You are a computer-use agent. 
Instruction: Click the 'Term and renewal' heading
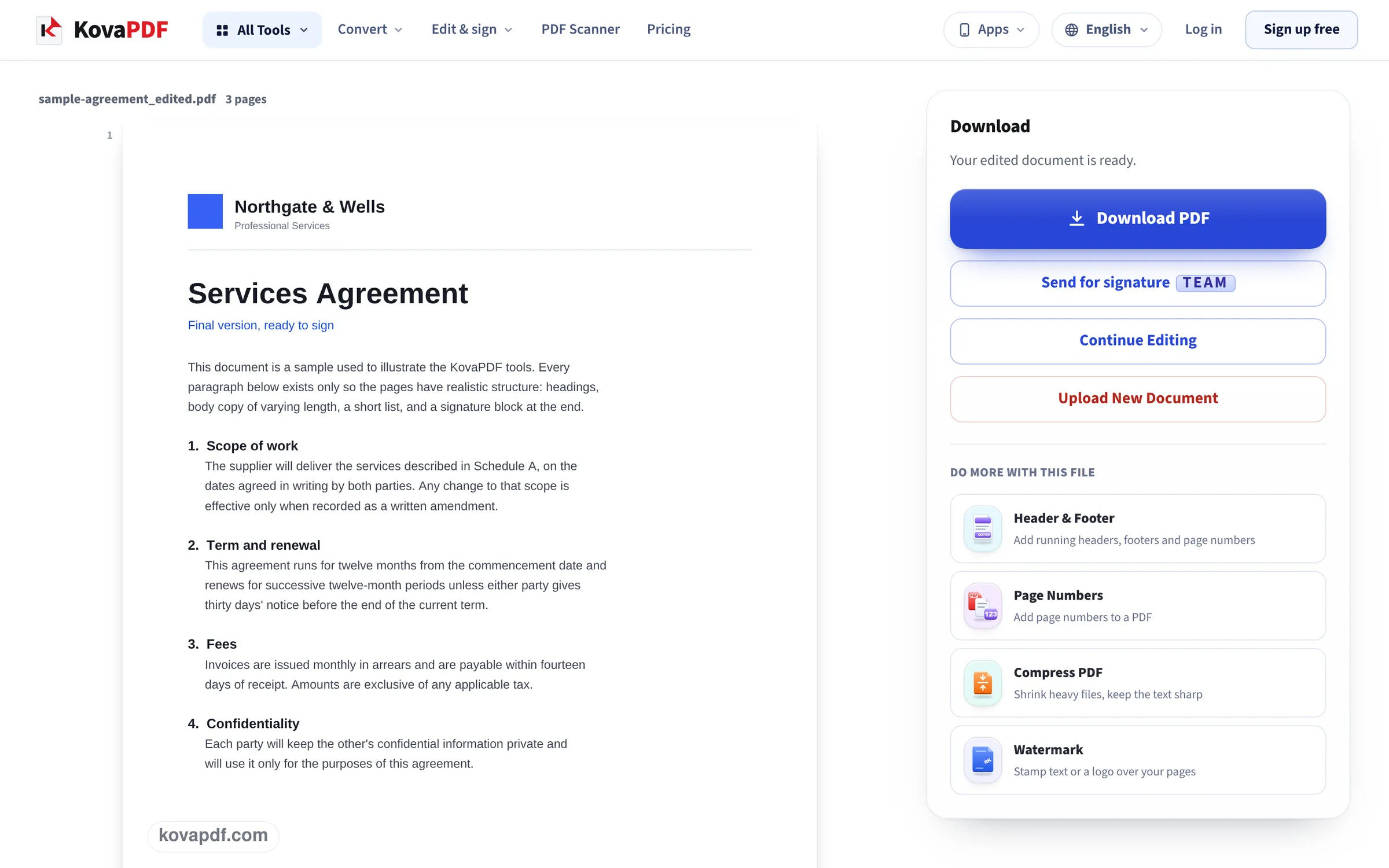[x=263, y=545]
